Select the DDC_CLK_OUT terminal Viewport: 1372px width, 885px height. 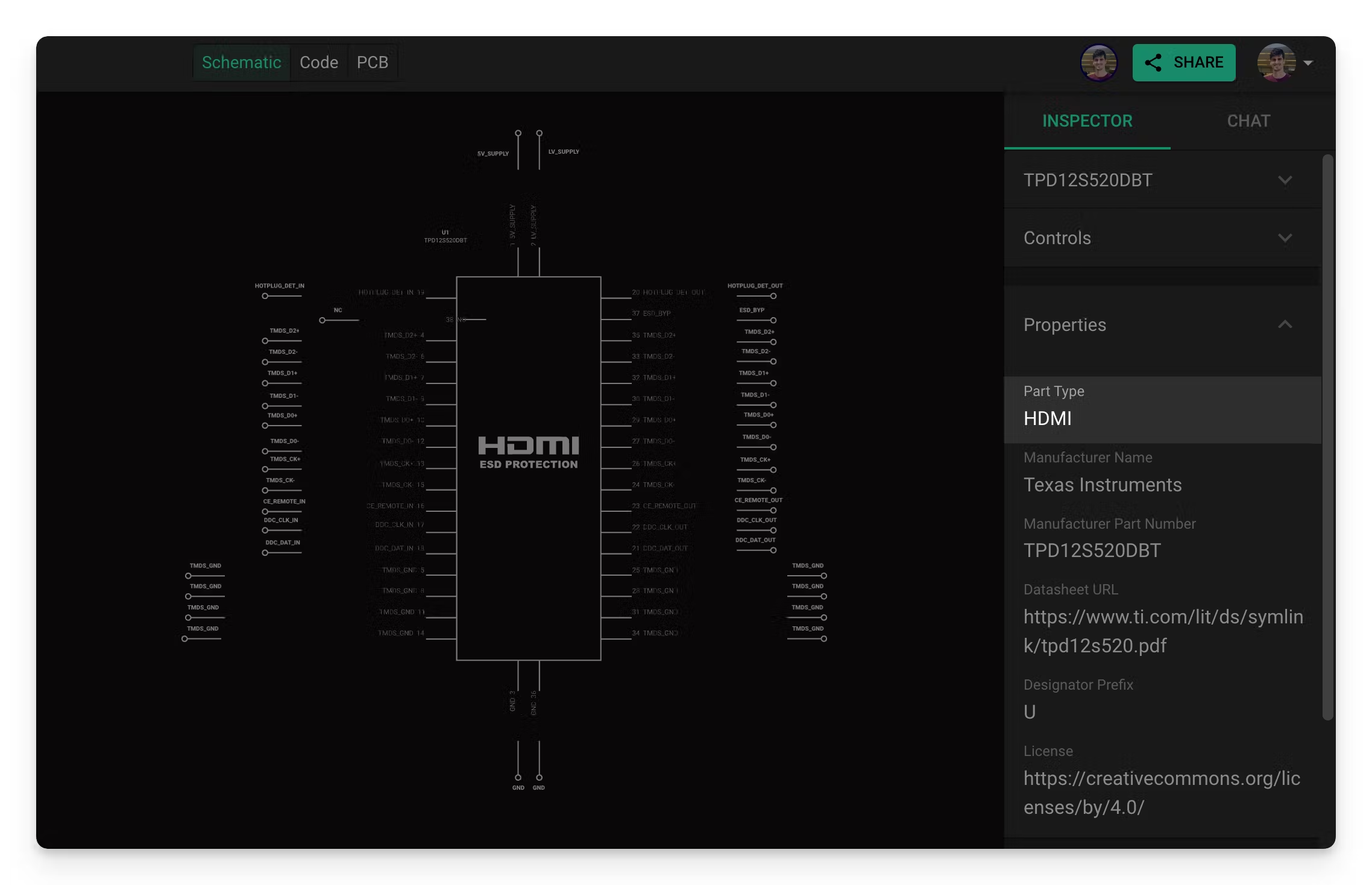pyautogui.click(x=756, y=525)
